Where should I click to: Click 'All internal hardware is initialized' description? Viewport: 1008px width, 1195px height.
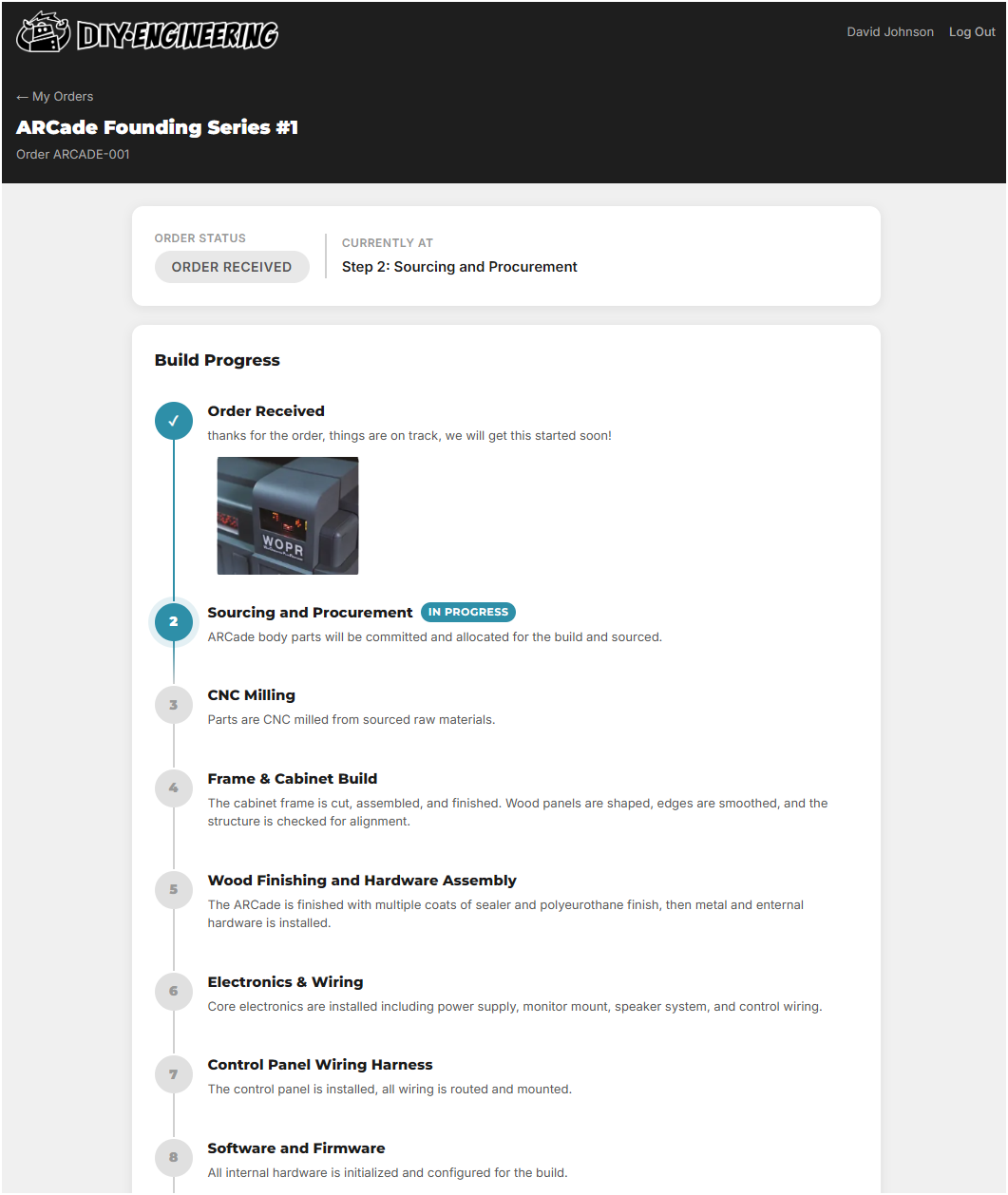tap(388, 1173)
